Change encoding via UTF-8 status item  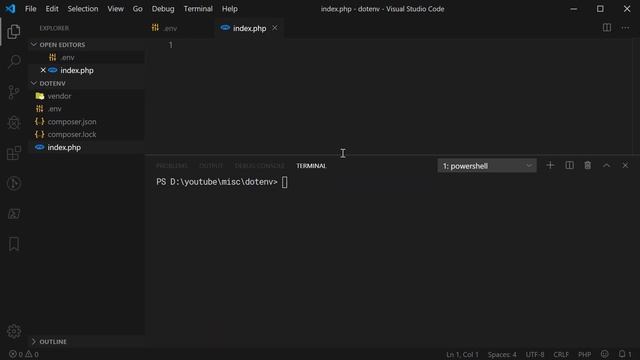(x=535, y=354)
